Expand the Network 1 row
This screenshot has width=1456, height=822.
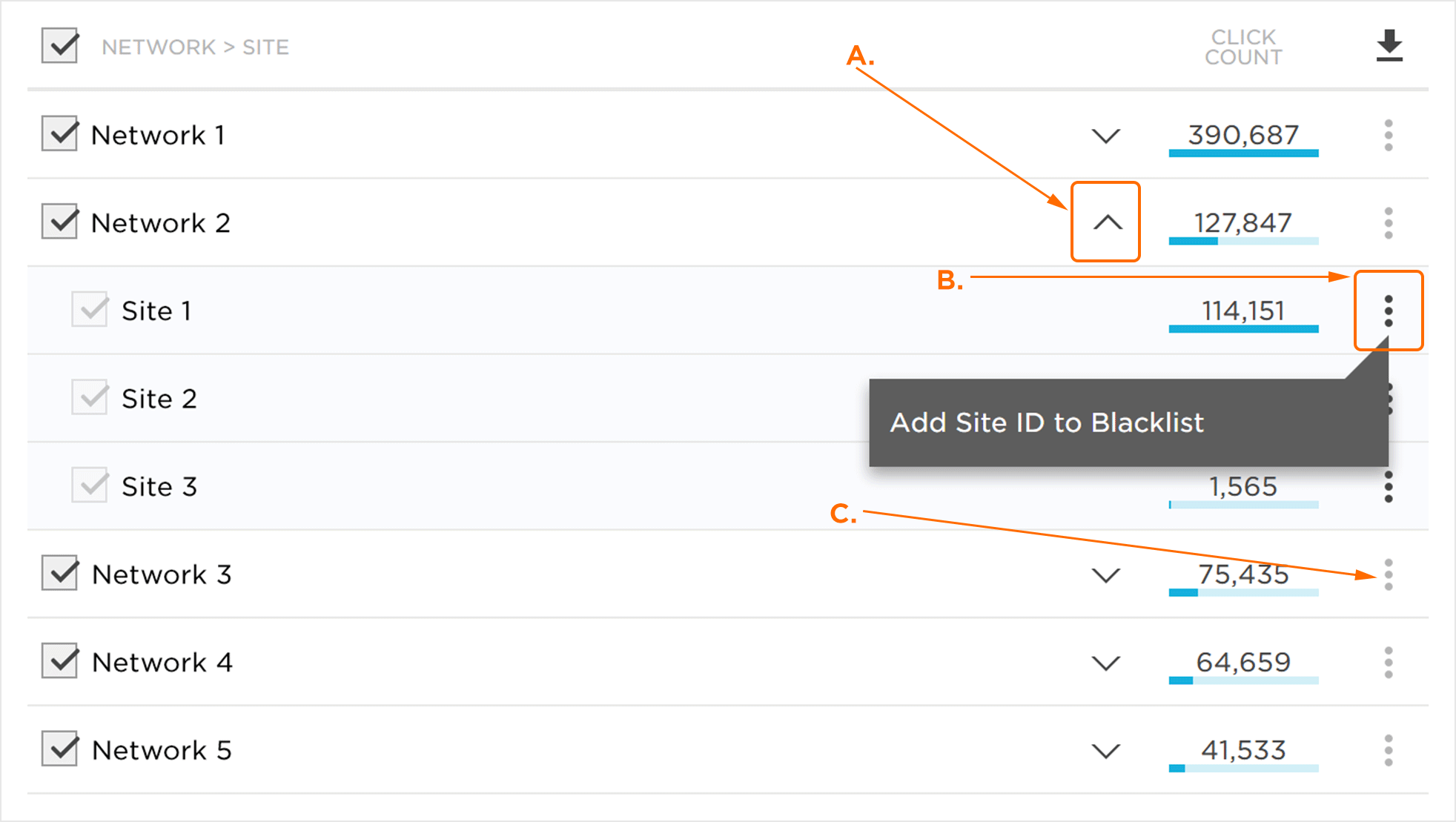coord(1106,136)
